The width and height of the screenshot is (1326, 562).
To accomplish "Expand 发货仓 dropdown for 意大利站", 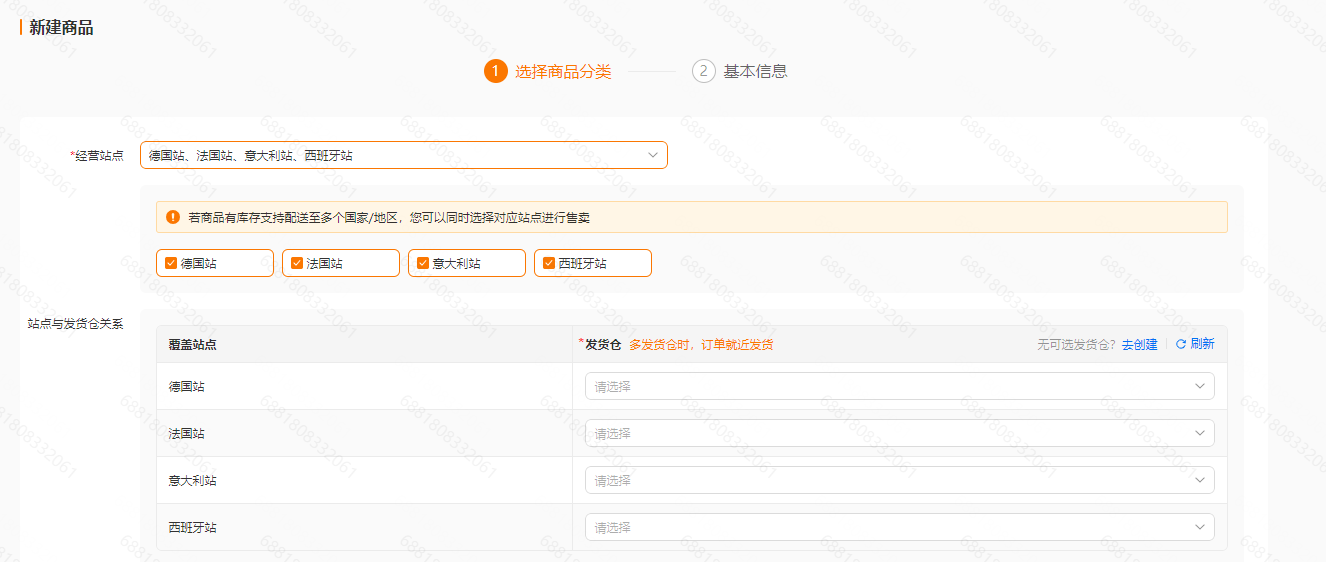I will pyautogui.click(x=898, y=480).
